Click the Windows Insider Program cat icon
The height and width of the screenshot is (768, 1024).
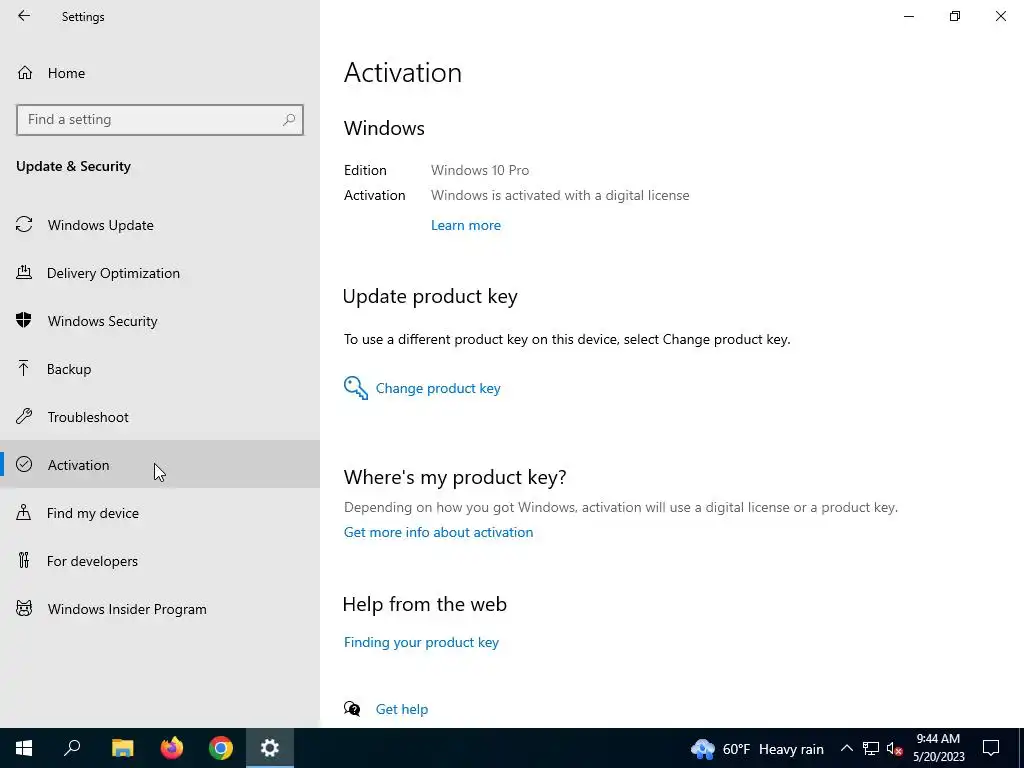tap(24, 609)
